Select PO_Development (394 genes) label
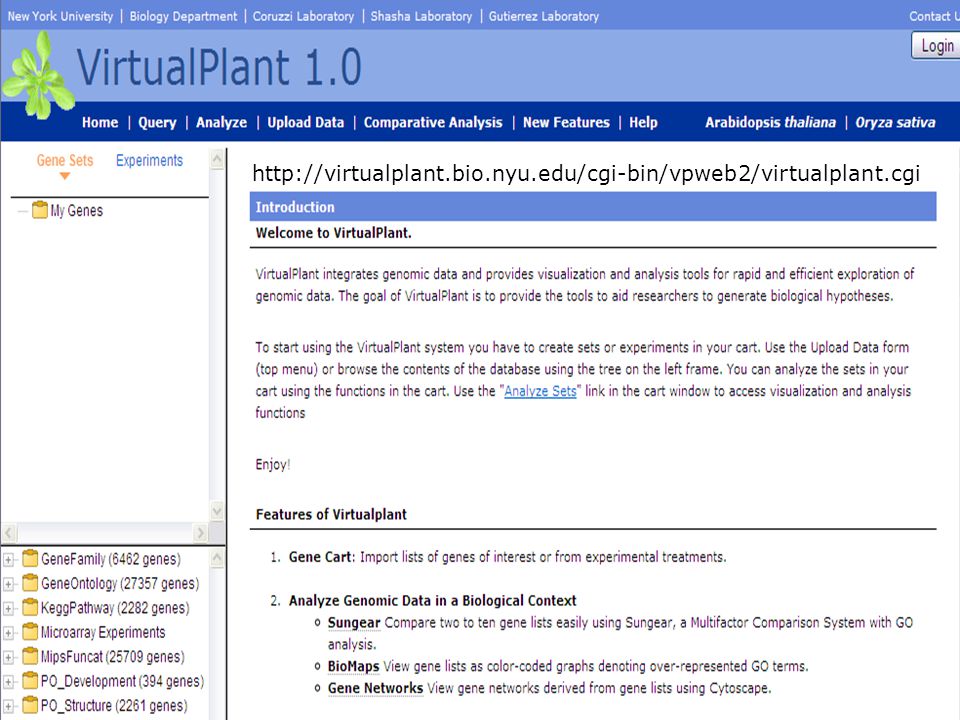 (x=122, y=681)
